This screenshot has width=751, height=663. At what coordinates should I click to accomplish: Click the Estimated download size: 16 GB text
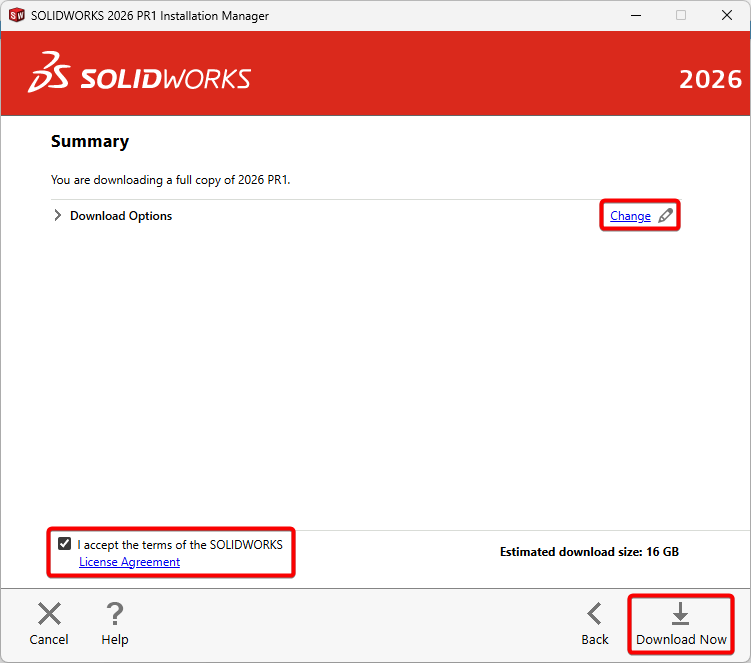pos(589,552)
